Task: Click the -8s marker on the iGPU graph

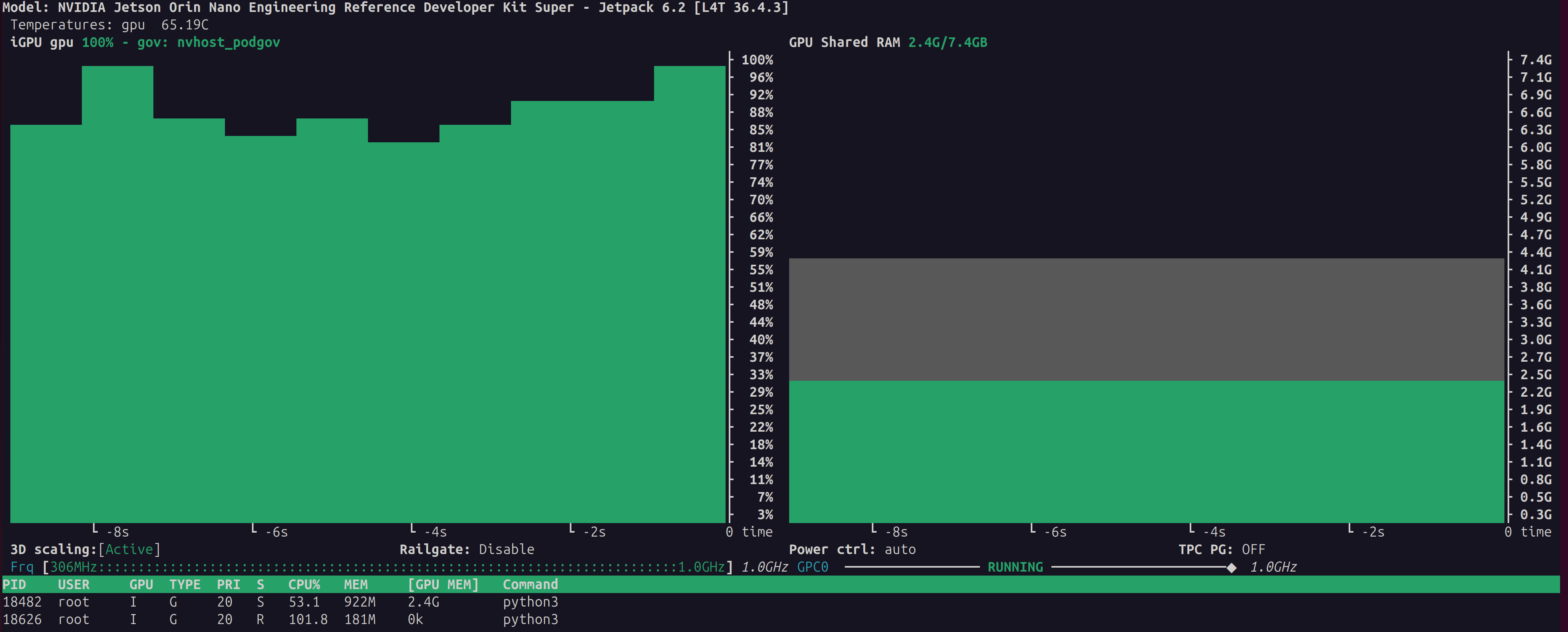Action: [x=117, y=532]
